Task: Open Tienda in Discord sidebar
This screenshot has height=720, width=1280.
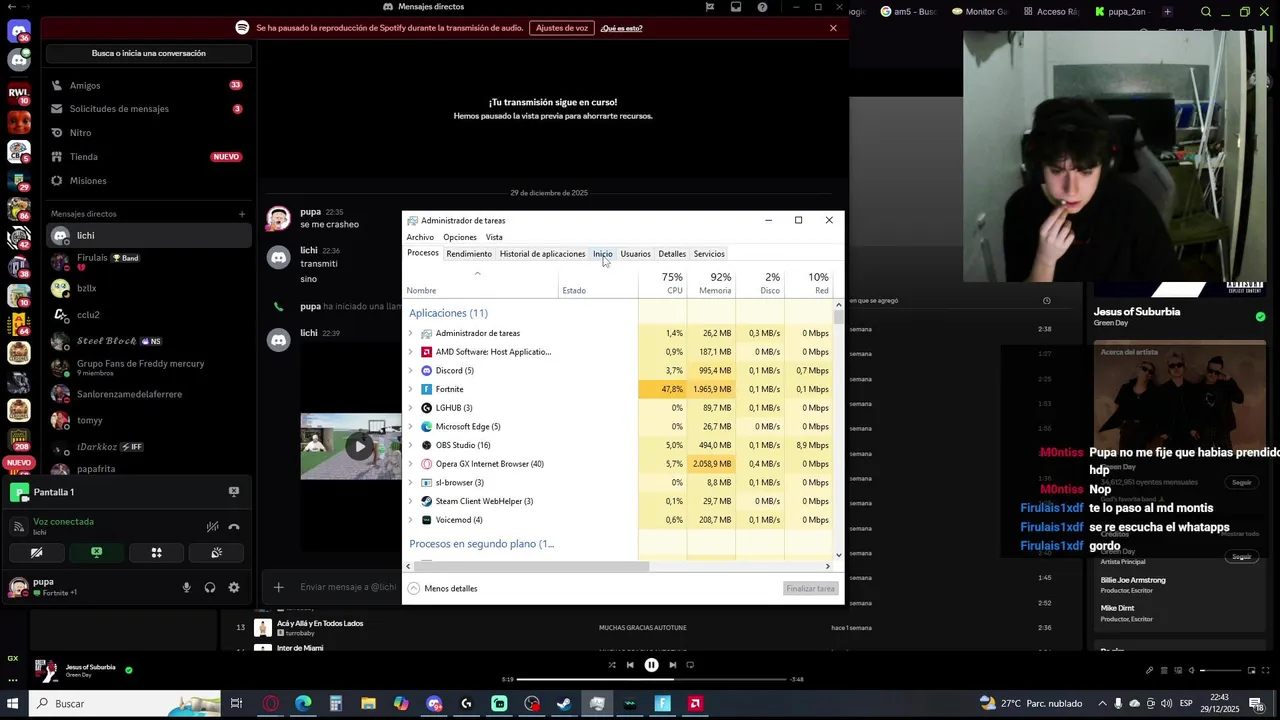Action: [x=148, y=156]
